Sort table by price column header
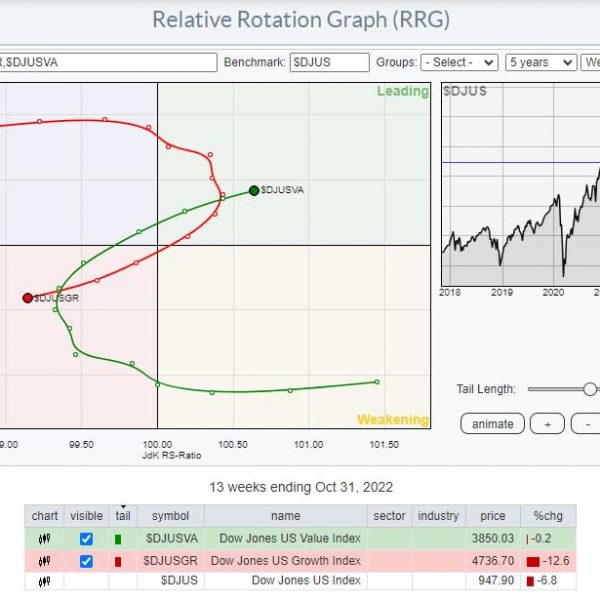 492,515
